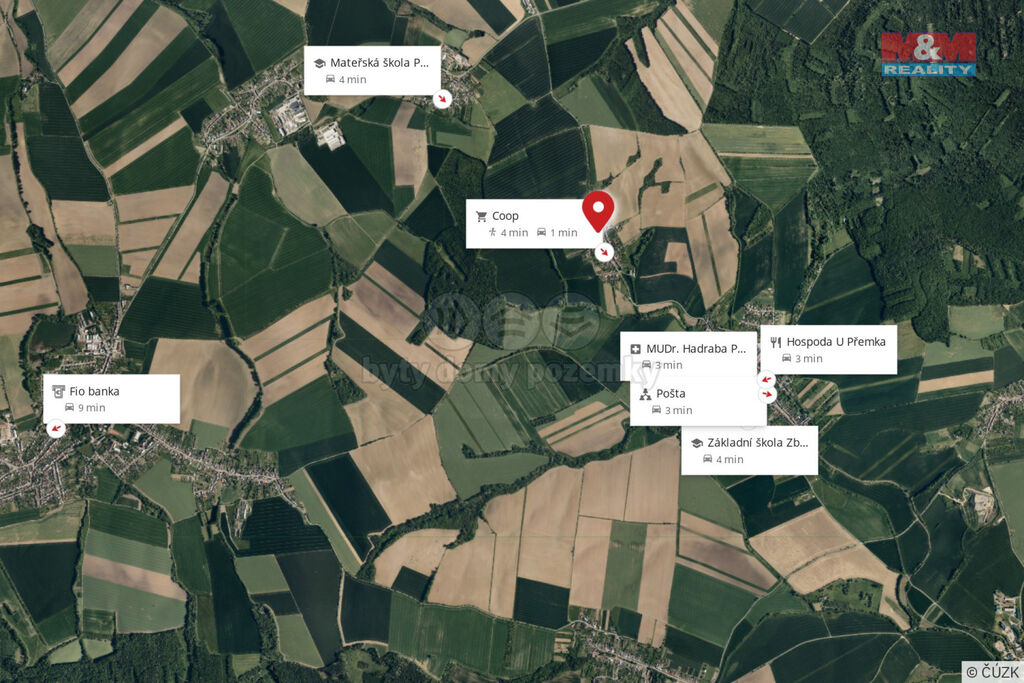Click the arrow marker below the Coop card

605,252
